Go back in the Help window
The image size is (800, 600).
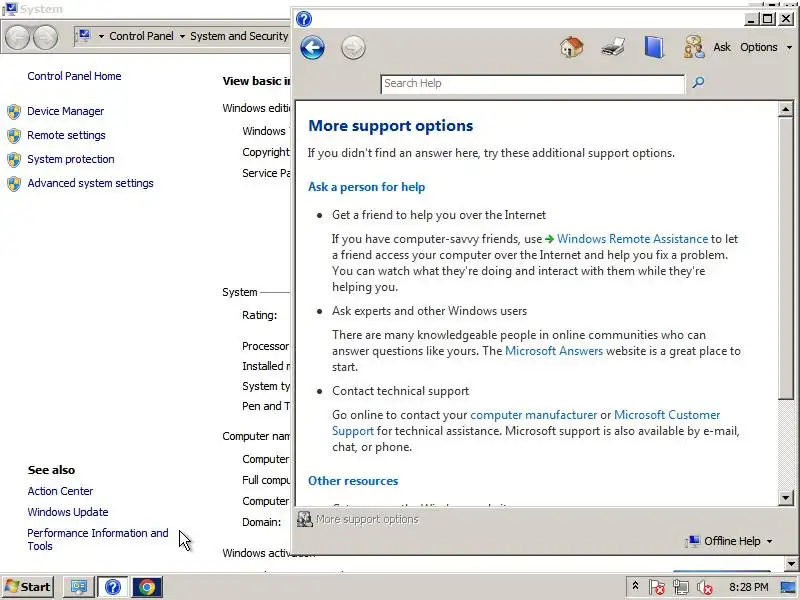tap(312, 48)
